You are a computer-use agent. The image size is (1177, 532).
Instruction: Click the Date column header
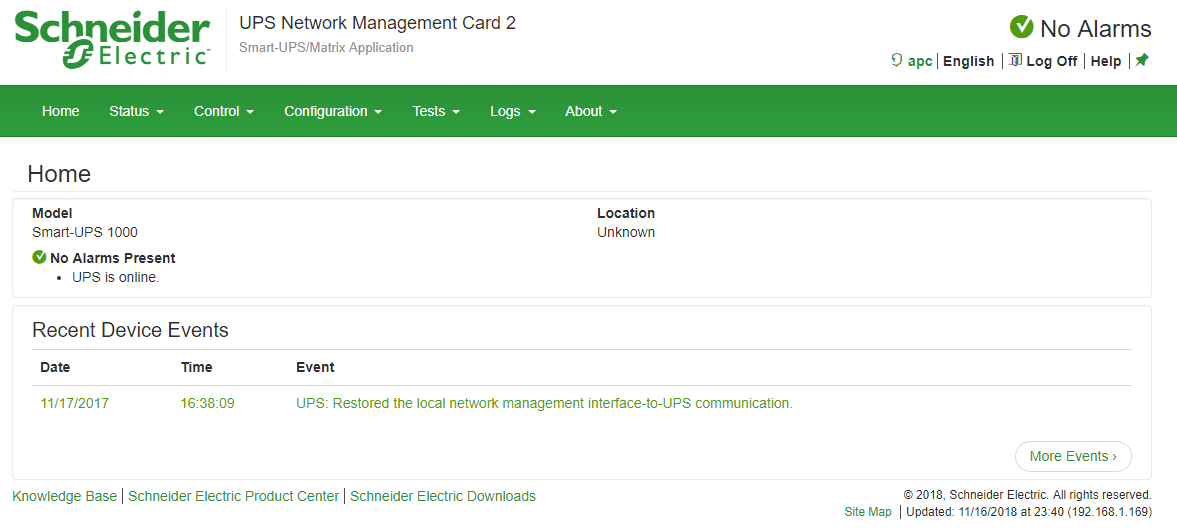(x=55, y=367)
